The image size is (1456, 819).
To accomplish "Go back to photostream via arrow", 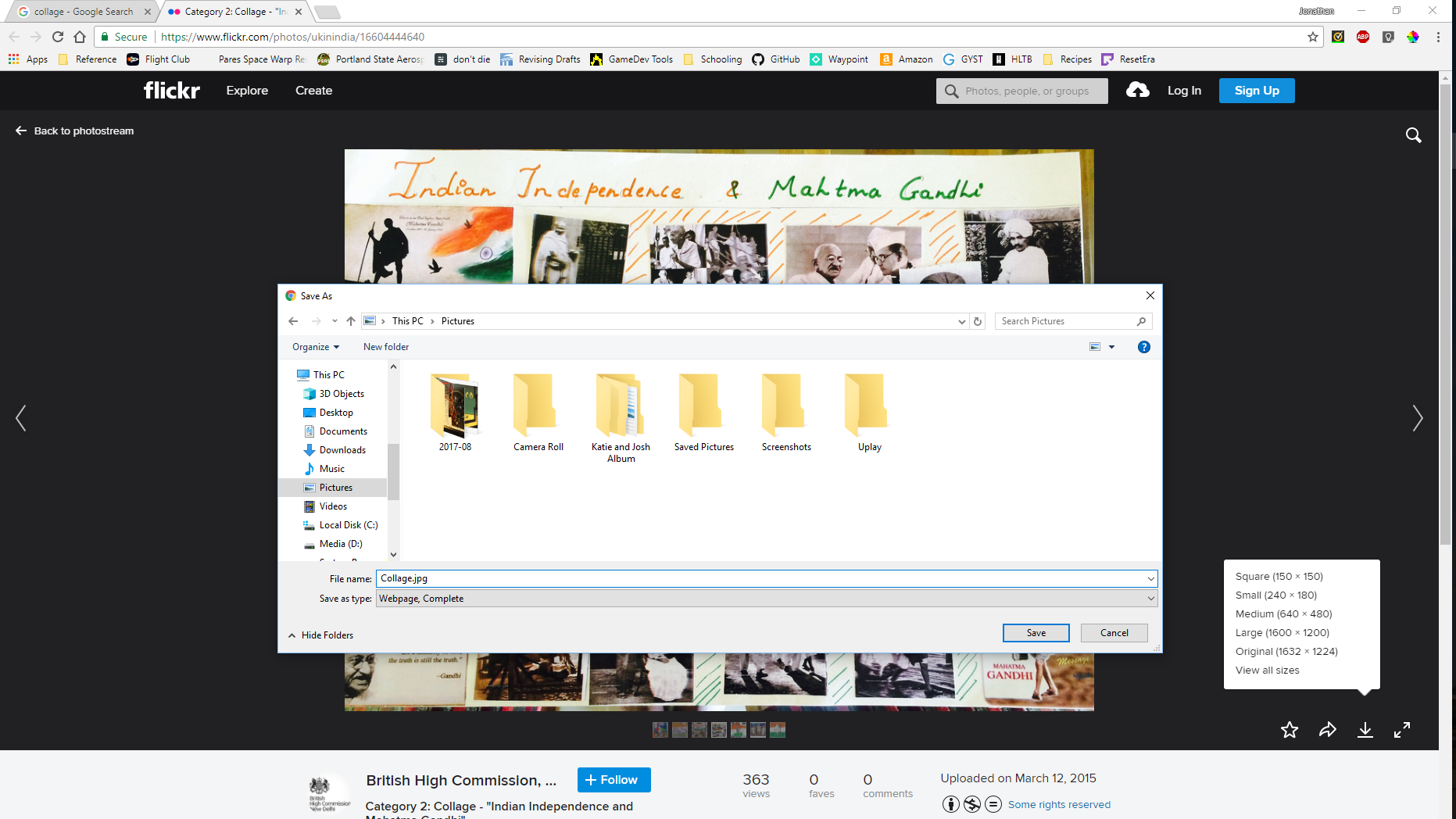I will 21,131.
